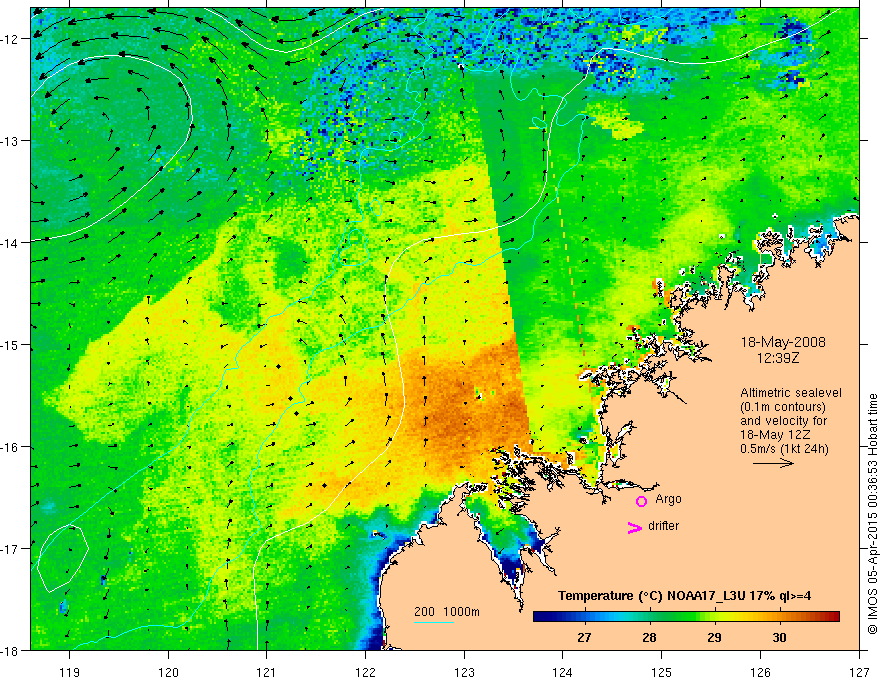Click the magenta drifter arrow legend marker

point(634,527)
